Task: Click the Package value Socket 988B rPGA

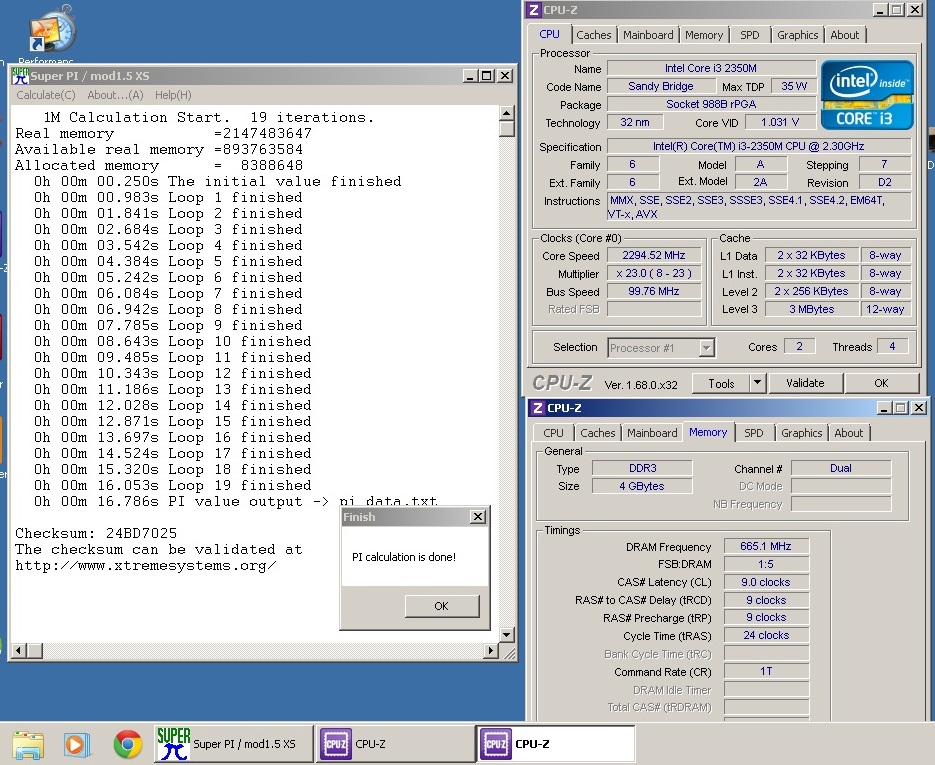Action: (711, 104)
